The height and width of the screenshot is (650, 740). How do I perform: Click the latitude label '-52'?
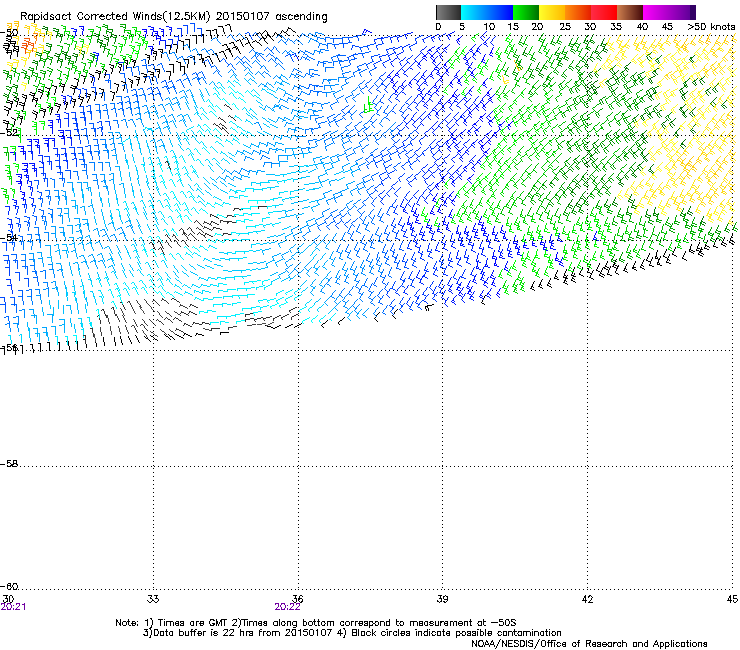(x=9, y=133)
